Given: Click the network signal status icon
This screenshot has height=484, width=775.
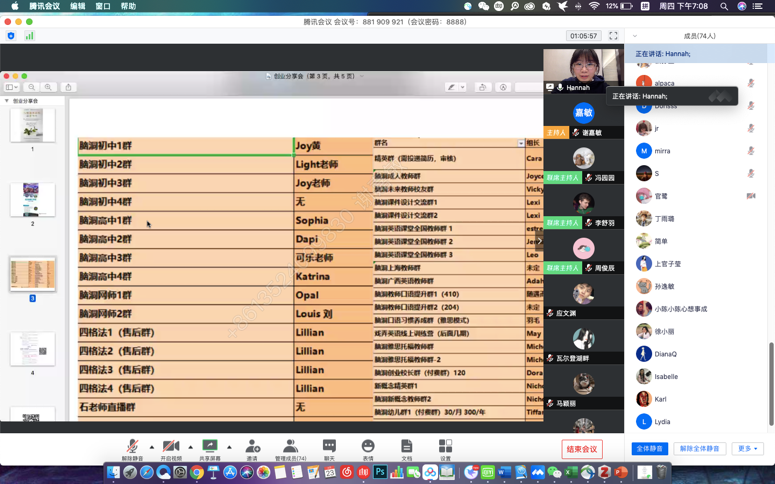Looking at the screenshot, I should pos(29,36).
